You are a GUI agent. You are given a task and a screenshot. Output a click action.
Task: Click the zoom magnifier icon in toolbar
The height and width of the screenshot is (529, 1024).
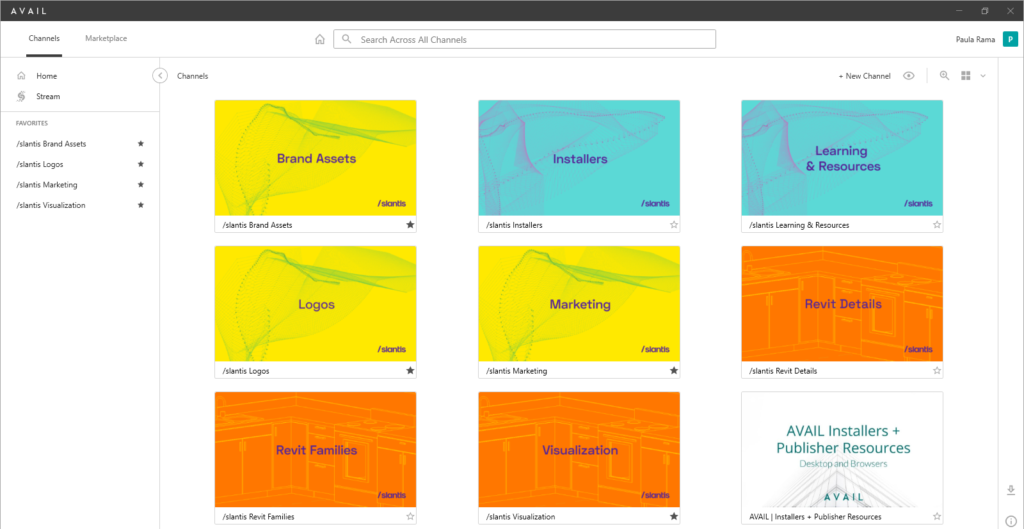click(944, 76)
